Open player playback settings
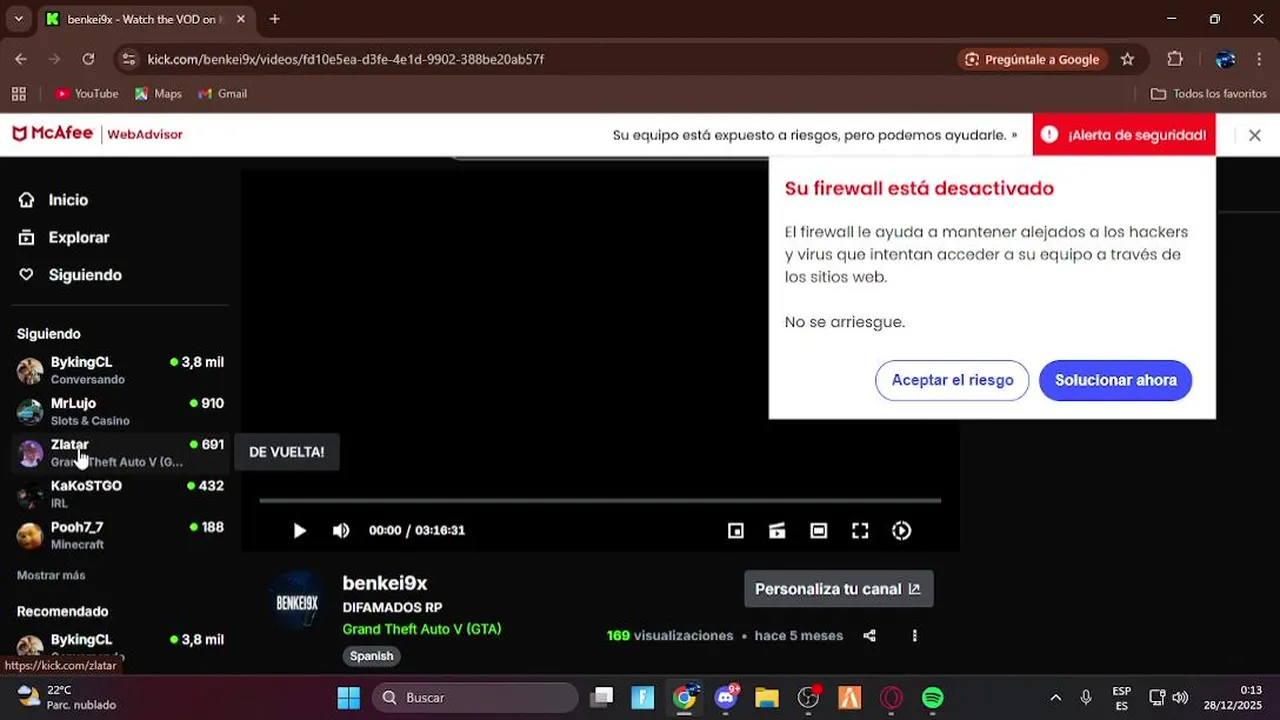 902,531
